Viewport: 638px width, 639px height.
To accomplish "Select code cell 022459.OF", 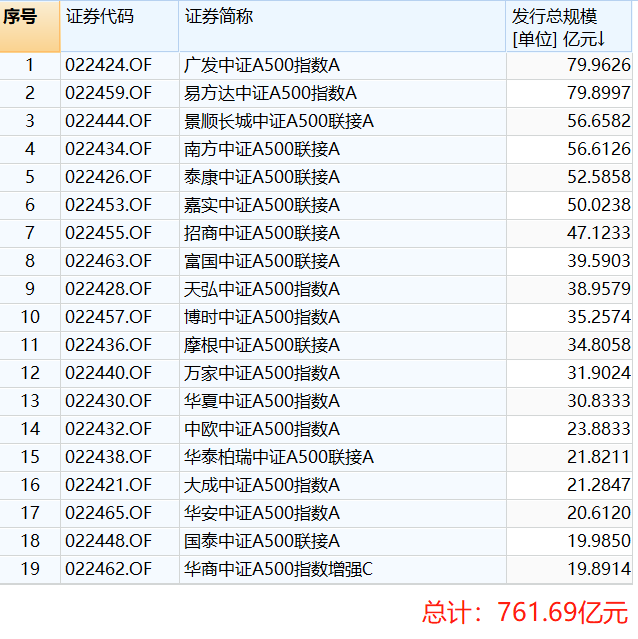I will pos(119,93).
